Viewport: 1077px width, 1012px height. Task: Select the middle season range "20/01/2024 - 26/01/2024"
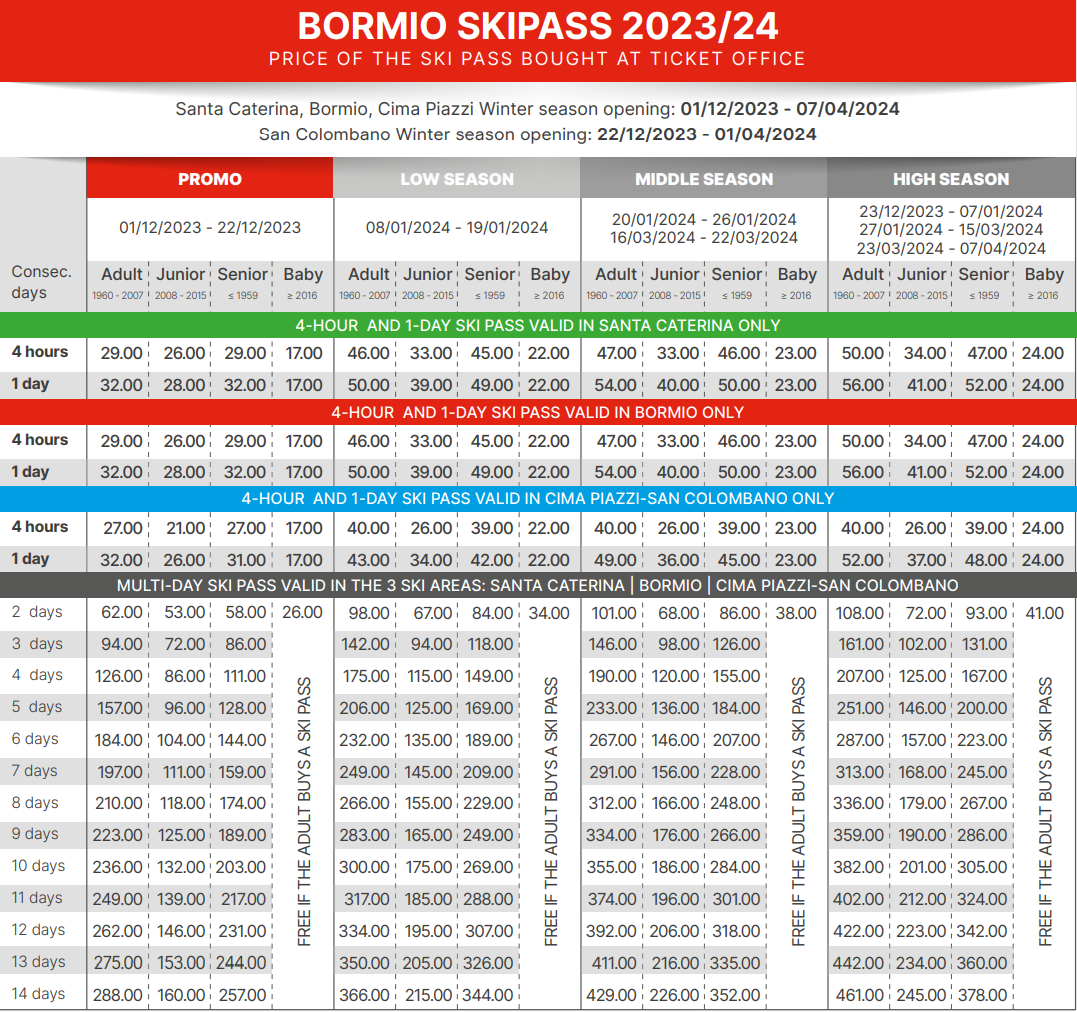point(704,219)
